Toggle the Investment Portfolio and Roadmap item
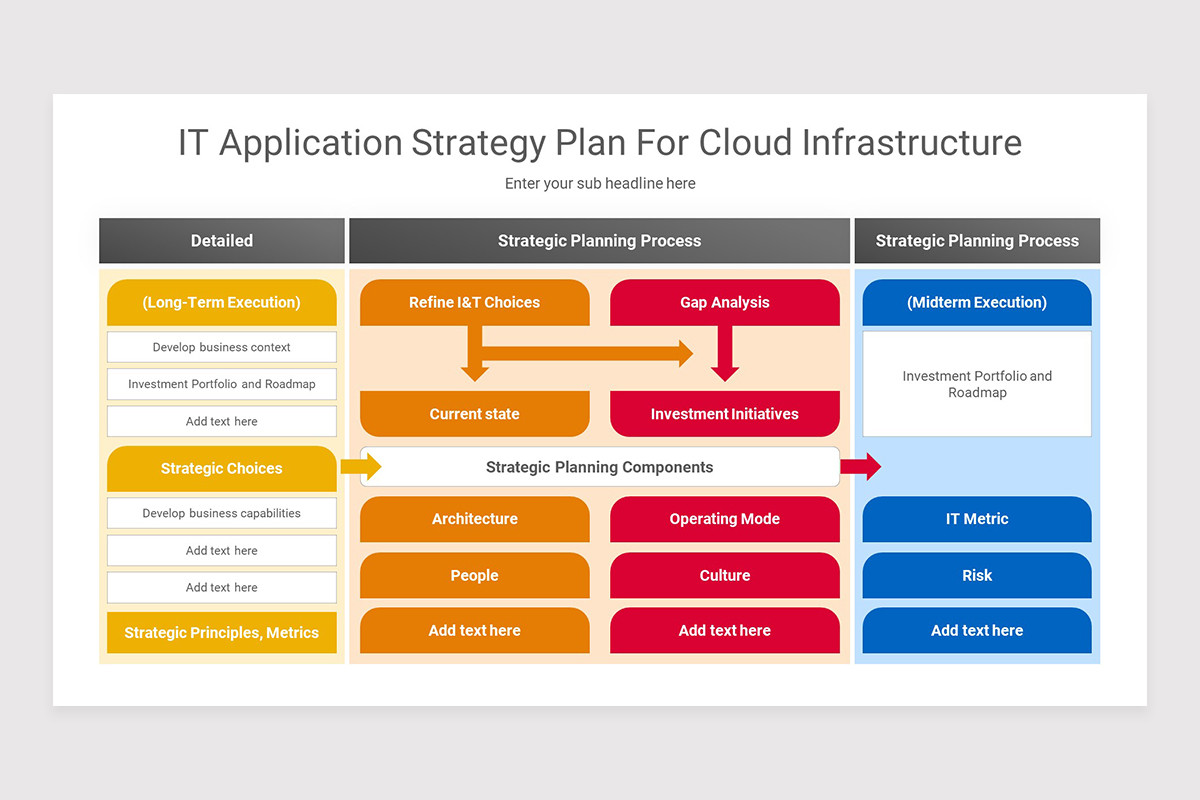1200x800 pixels. pyautogui.click(x=221, y=384)
